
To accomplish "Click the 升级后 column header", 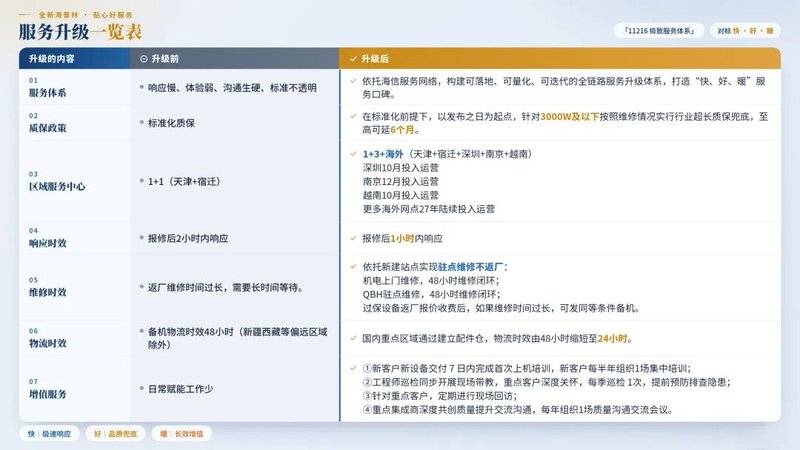I will pyautogui.click(x=560, y=59).
